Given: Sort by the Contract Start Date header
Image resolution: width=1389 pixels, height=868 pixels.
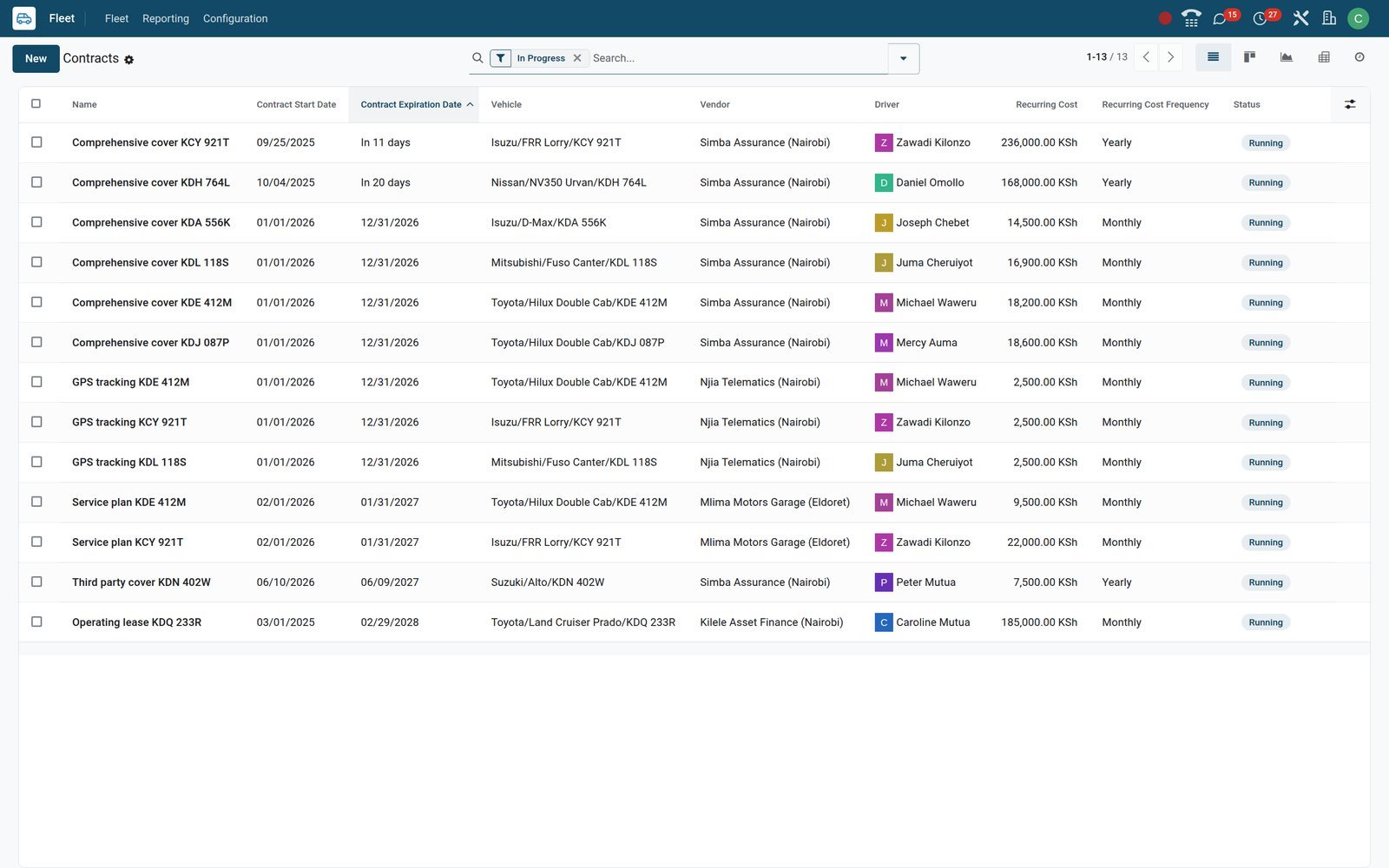Looking at the screenshot, I should click(x=296, y=104).
